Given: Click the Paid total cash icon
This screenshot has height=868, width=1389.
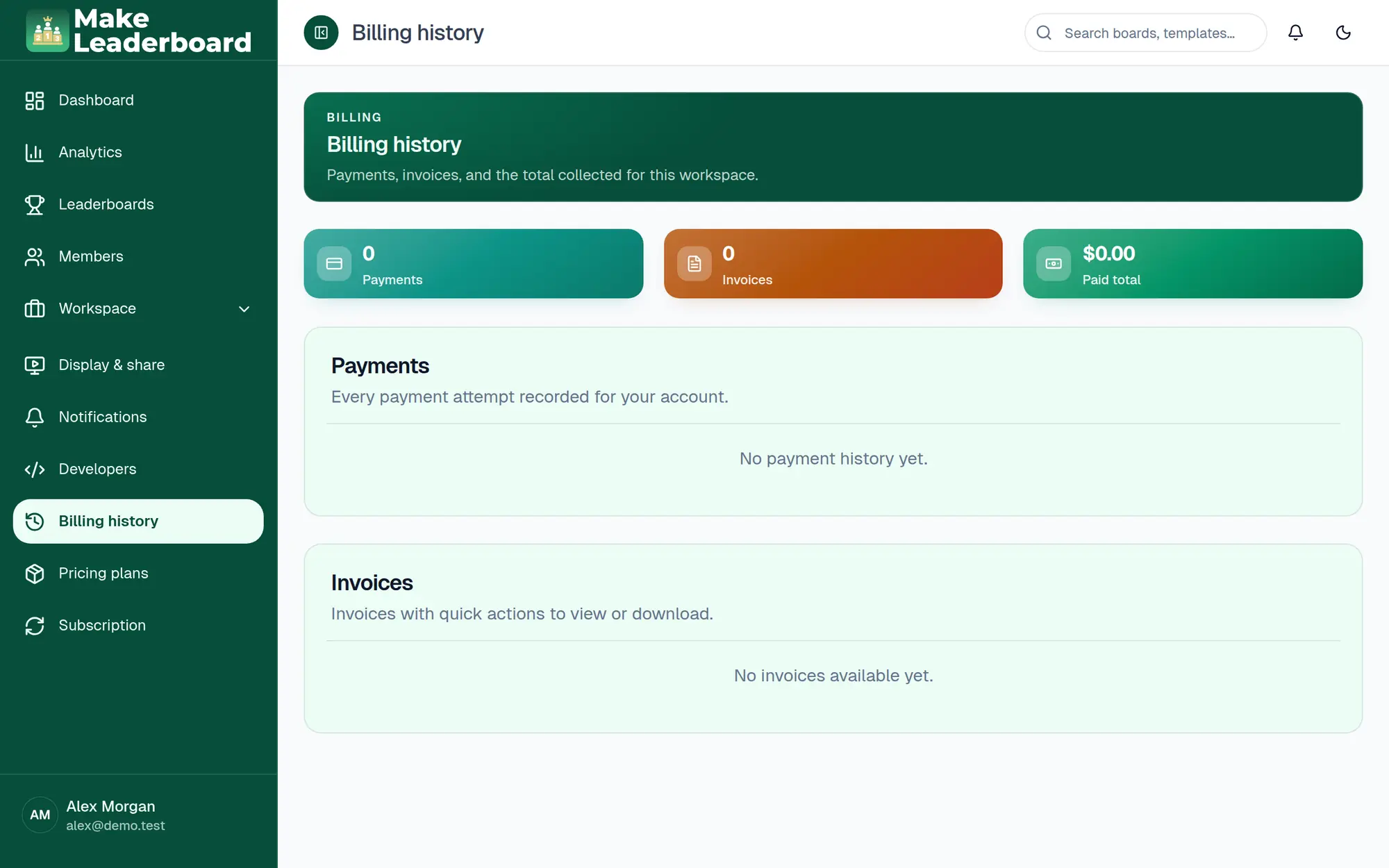Looking at the screenshot, I should point(1054,264).
